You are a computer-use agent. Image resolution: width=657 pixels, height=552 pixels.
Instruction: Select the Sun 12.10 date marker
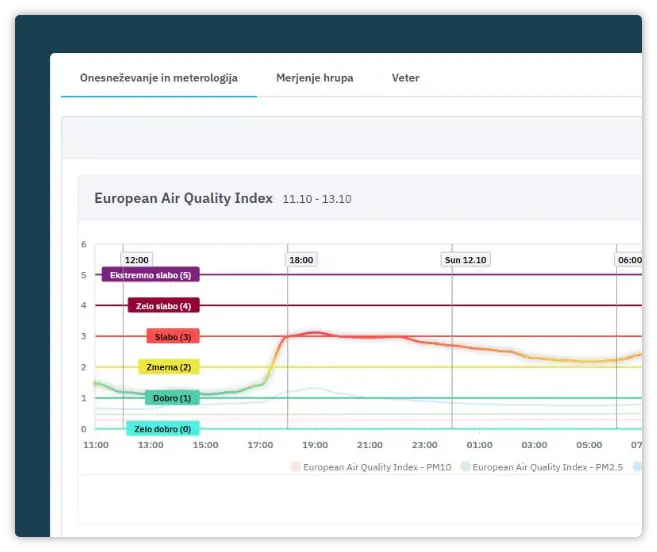coord(465,260)
